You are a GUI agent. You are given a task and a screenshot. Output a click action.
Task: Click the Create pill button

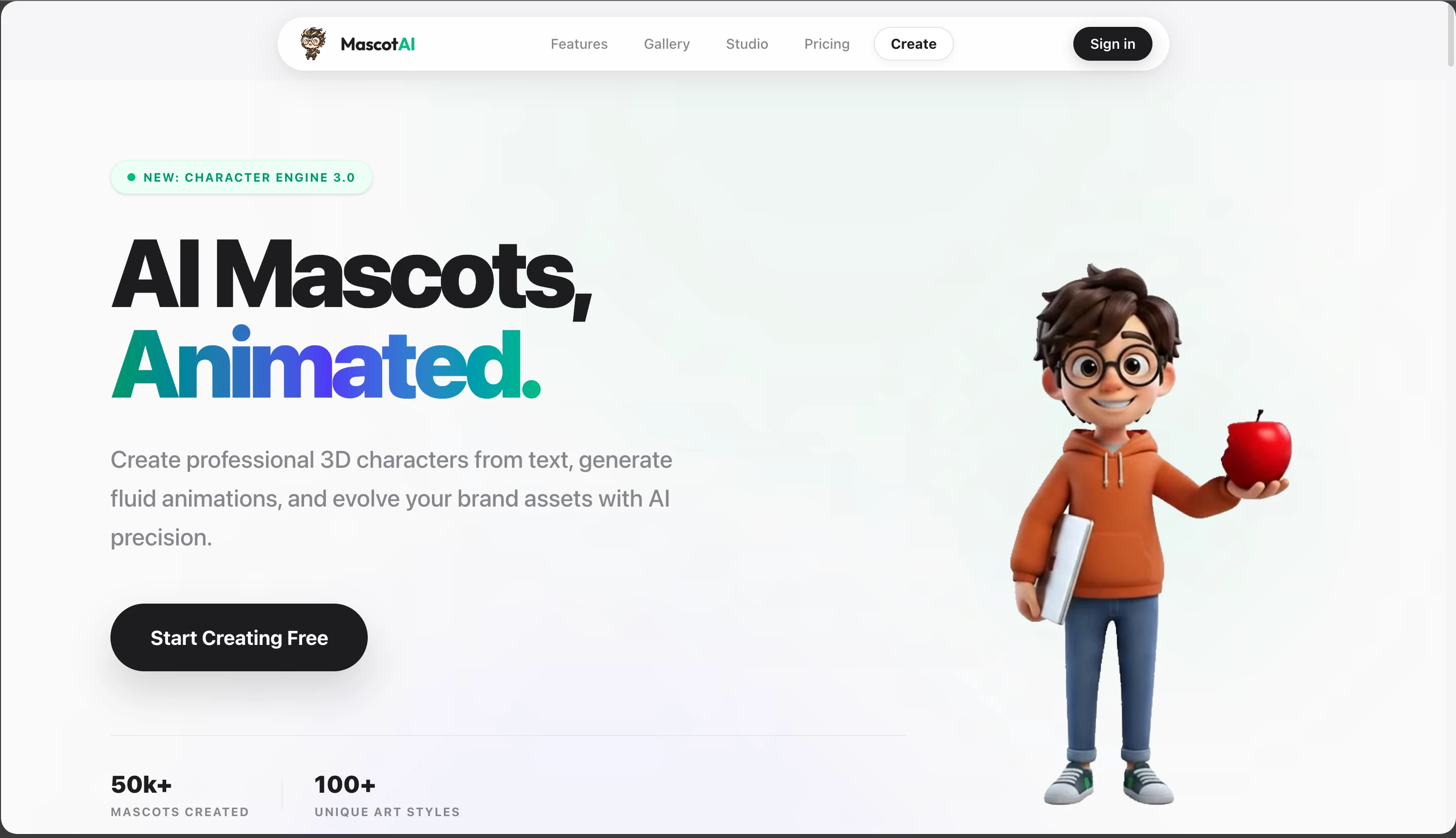(x=913, y=44)
